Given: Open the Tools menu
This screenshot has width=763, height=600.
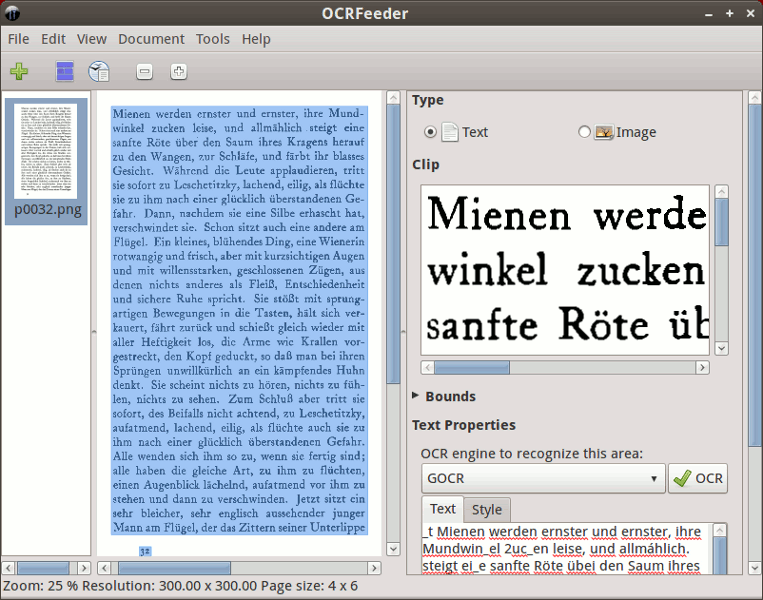Looking at the screenshot, I should click(x=213, y=39).
